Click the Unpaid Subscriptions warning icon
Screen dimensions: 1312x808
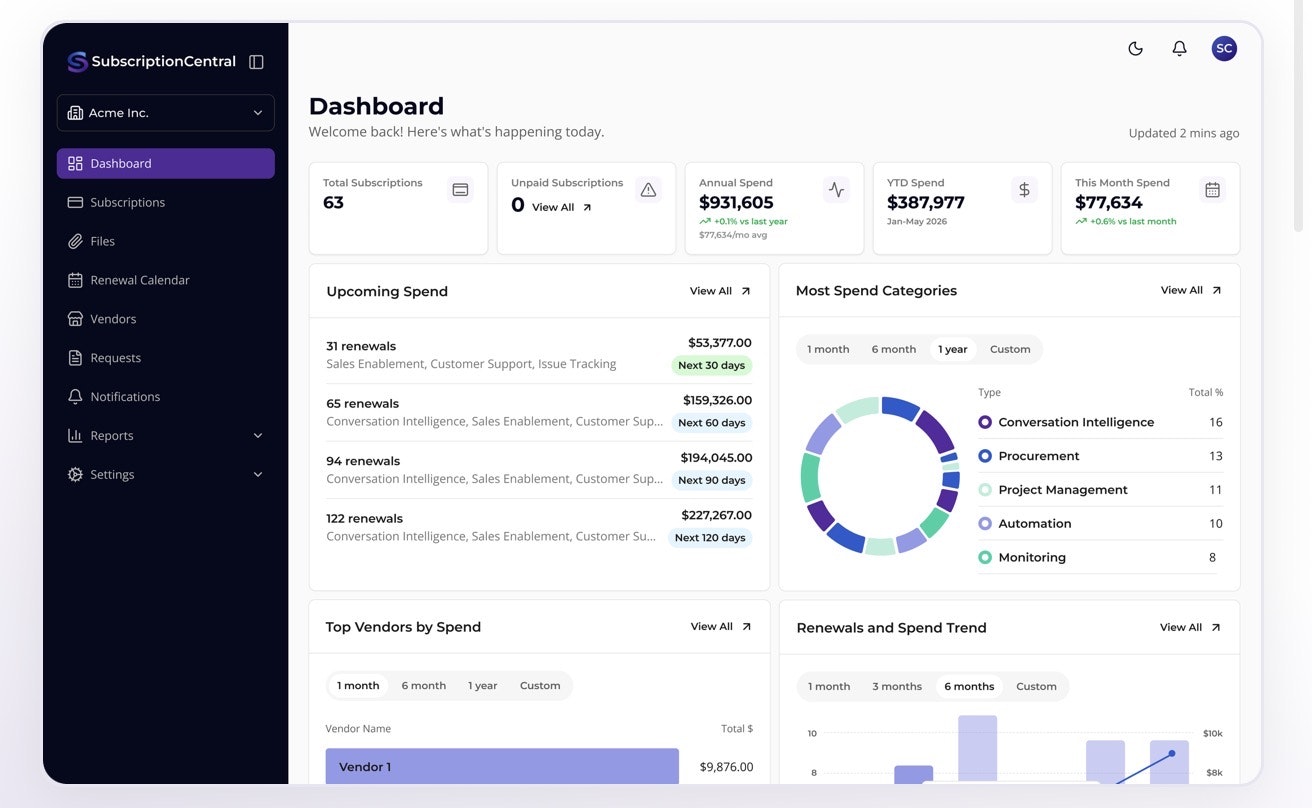click(x=648, y=190)
